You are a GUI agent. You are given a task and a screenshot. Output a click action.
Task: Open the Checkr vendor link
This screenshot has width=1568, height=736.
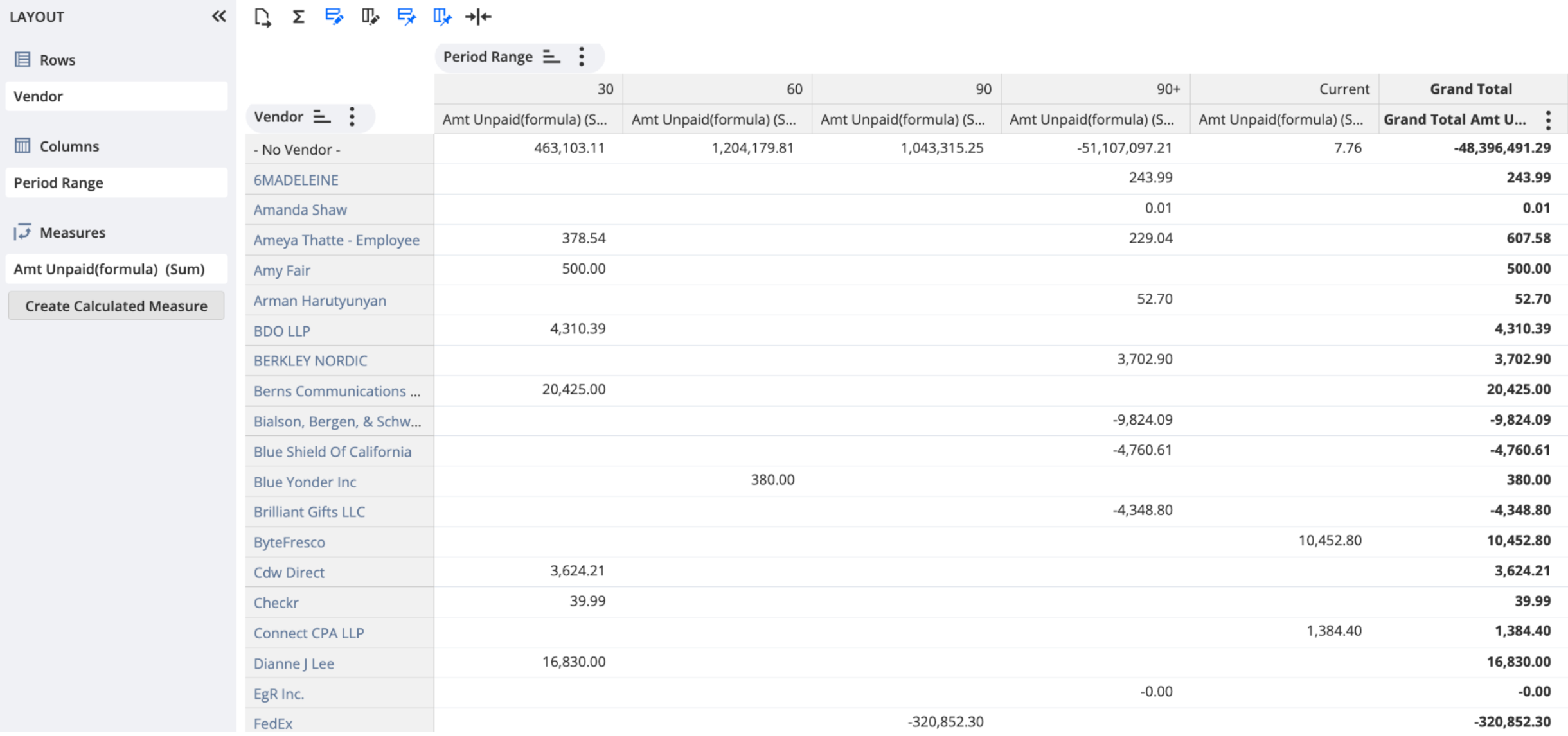[276, 602]
